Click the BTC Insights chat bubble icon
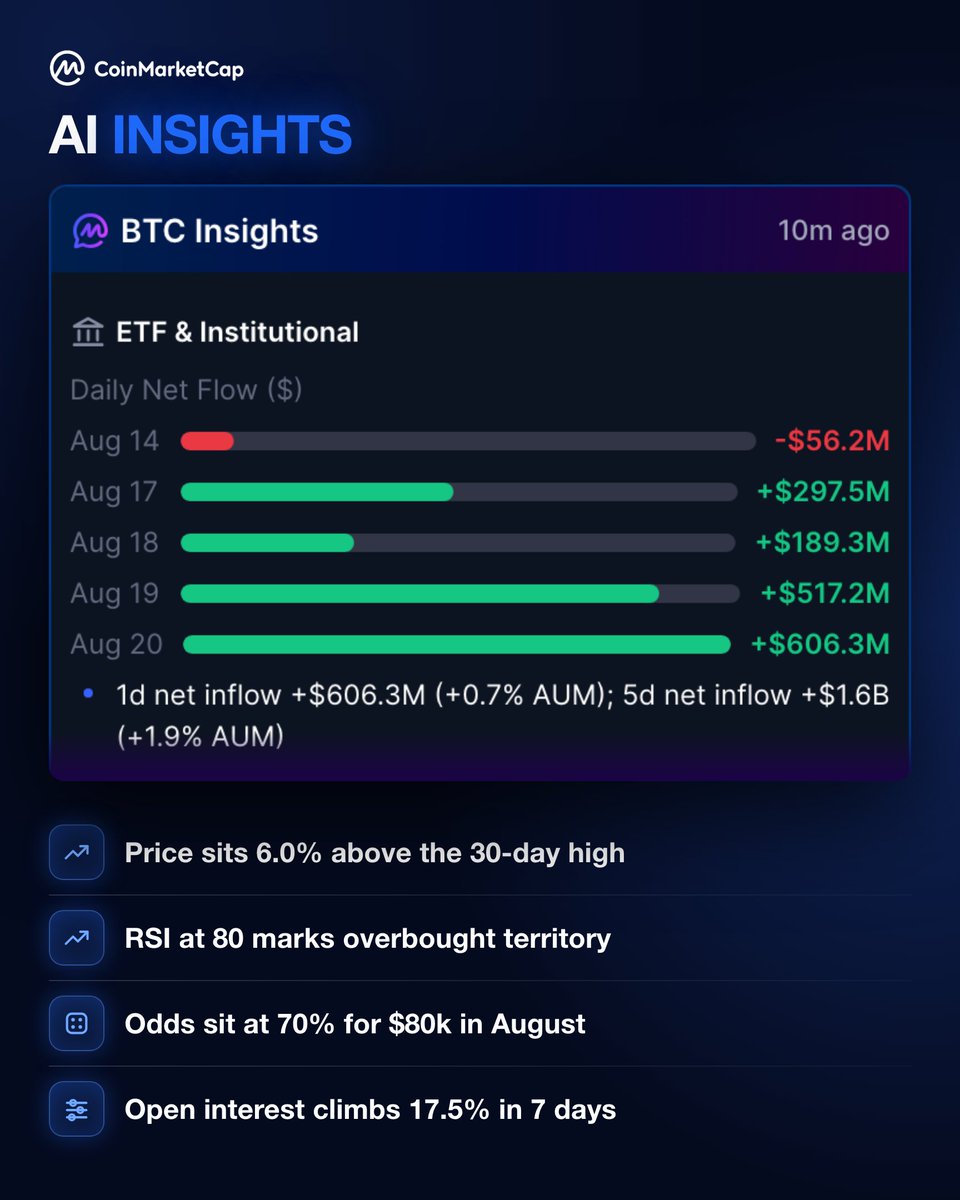This screenshot has width=960, height=1200. (90, 231)
